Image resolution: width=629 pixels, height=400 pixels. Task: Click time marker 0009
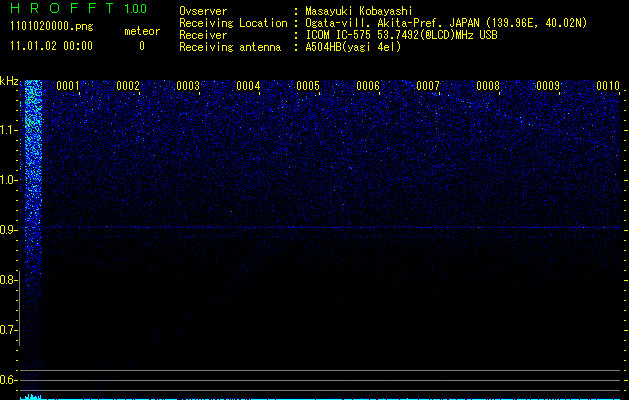point(548,86)
